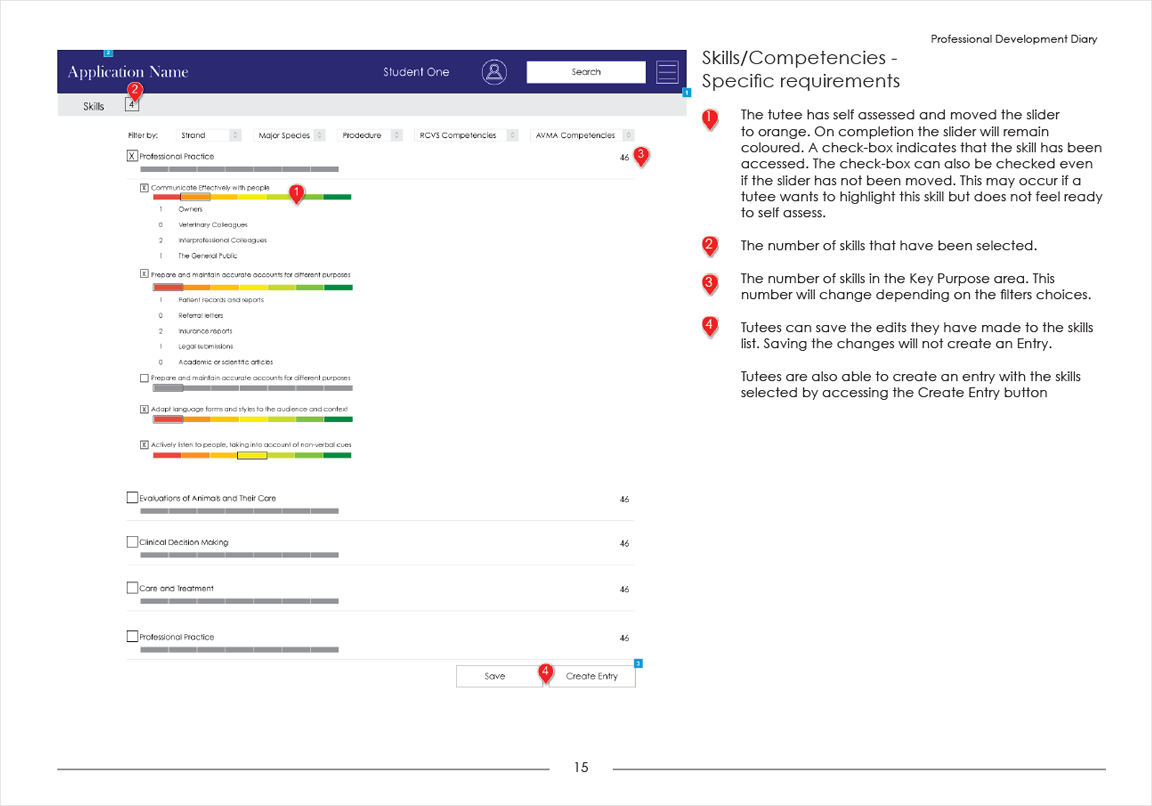Click the Filter by: label

click(x=143, y=135)
